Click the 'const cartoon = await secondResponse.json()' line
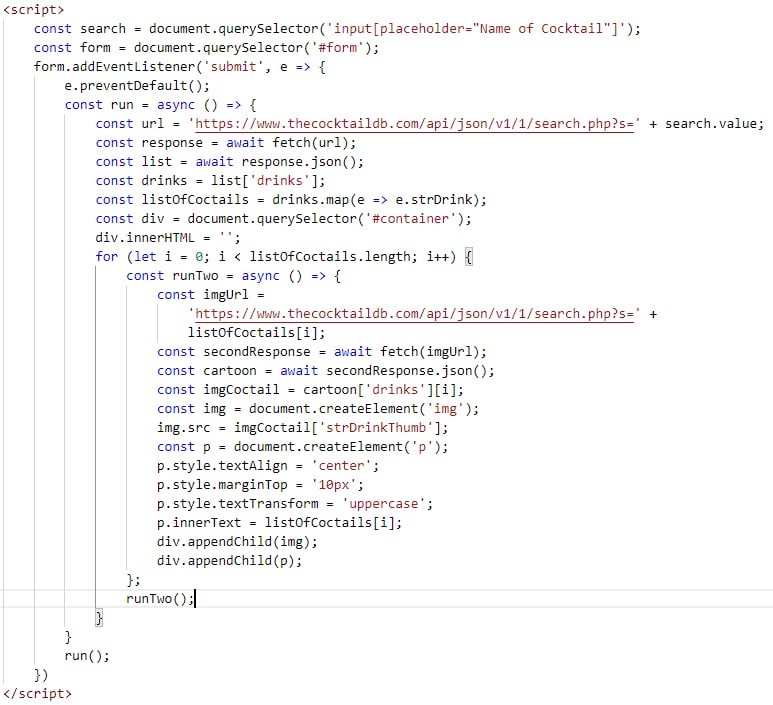This screenshot has width=773, height=705. (x=325, y=371)
